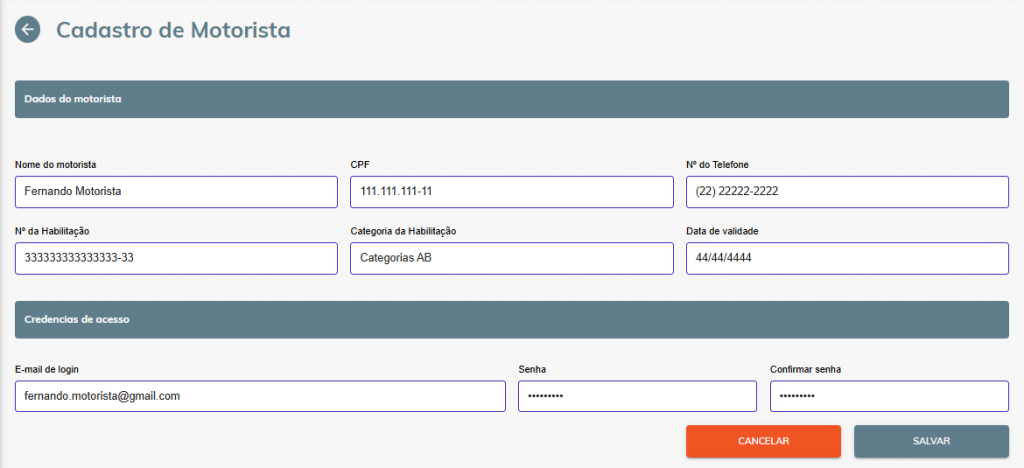
Task: Click the E-mail de login label
Action: coord(46,369)
